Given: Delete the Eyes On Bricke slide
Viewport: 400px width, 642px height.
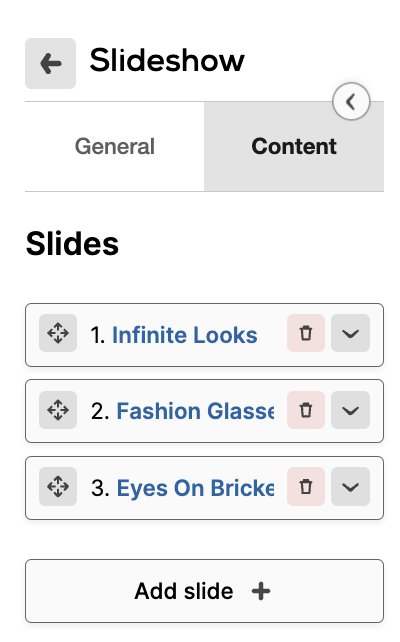Looking at the screenshot, I should click(x=306, y=486).
